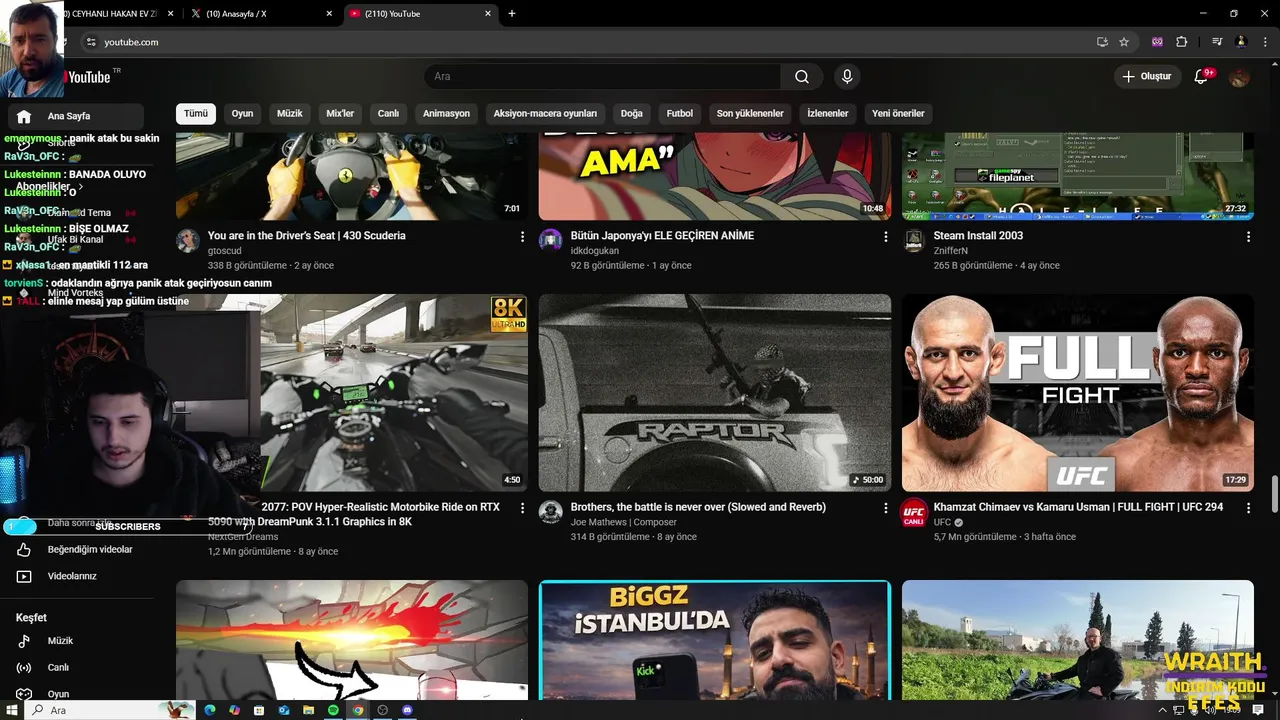Select Aksiyon-macera oyunları chip
The image size is (1280, 720).
545,114
